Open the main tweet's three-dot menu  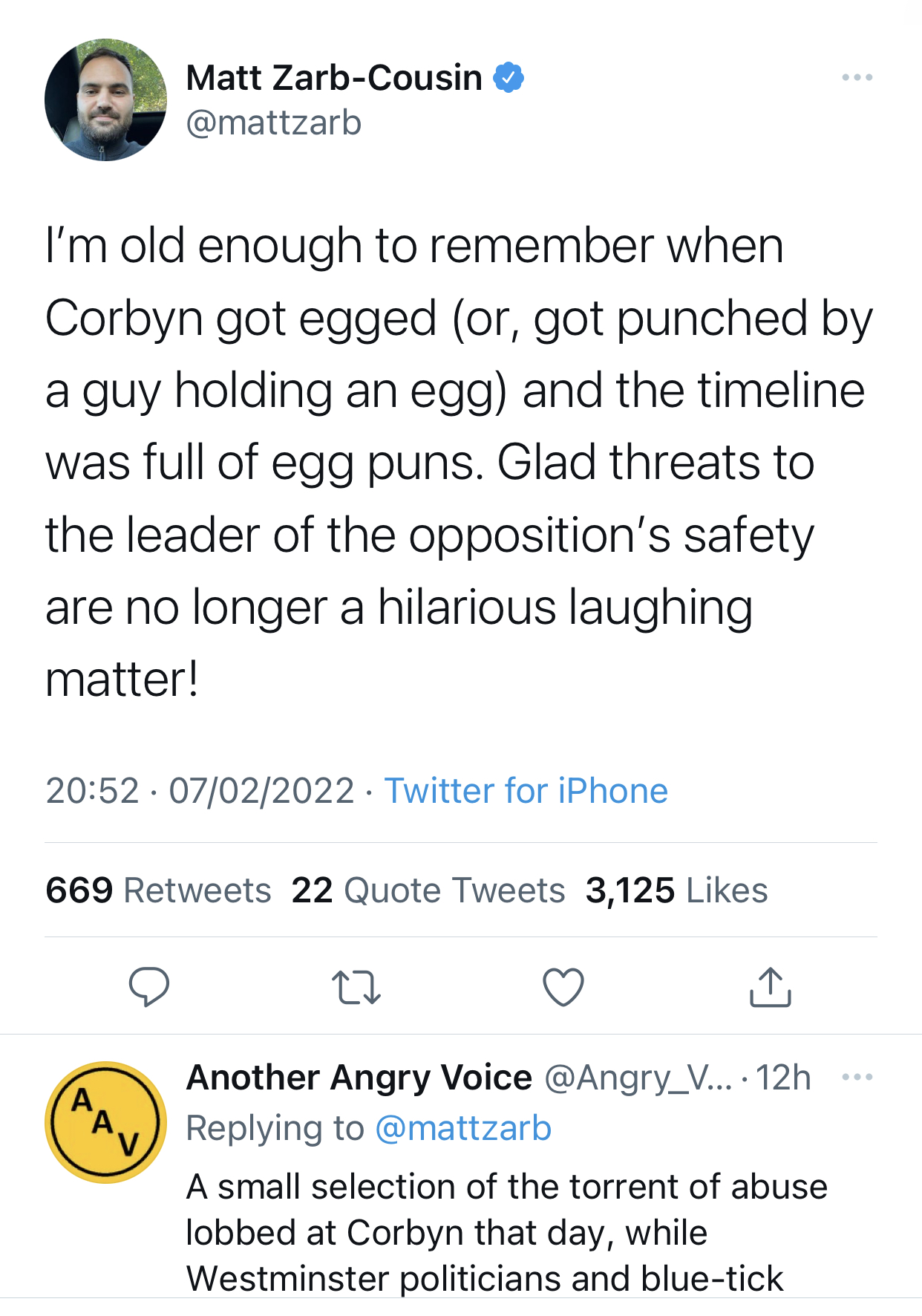coord(857,77)
